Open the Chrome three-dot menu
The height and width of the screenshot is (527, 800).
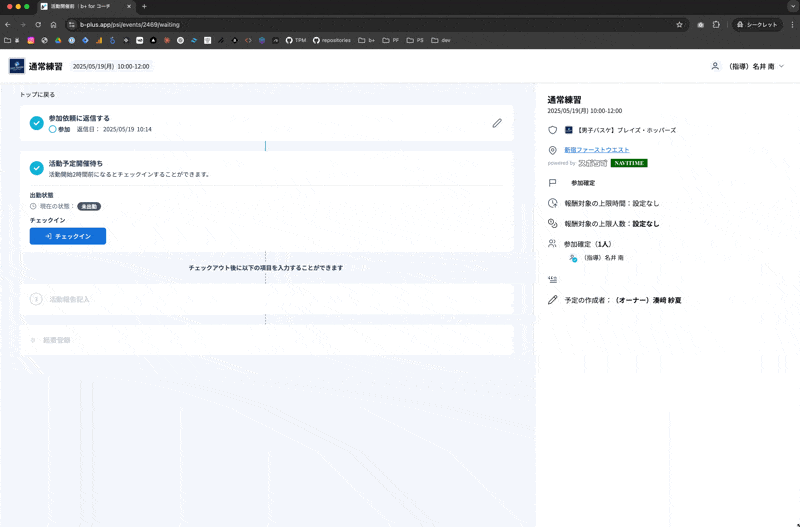[790, 24]
